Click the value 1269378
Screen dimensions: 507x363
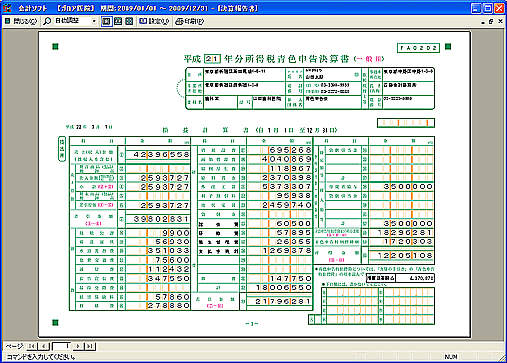tap(287, 251)
